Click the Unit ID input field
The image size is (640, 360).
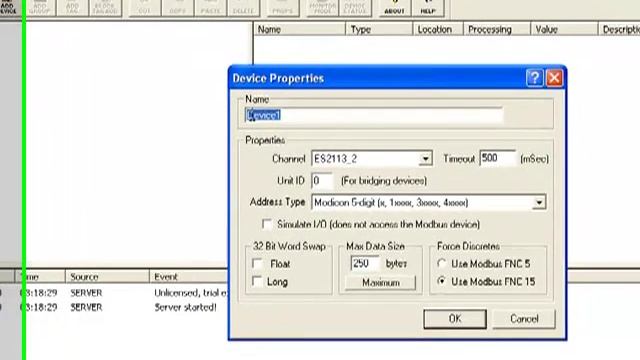click(x=322, y=181)
